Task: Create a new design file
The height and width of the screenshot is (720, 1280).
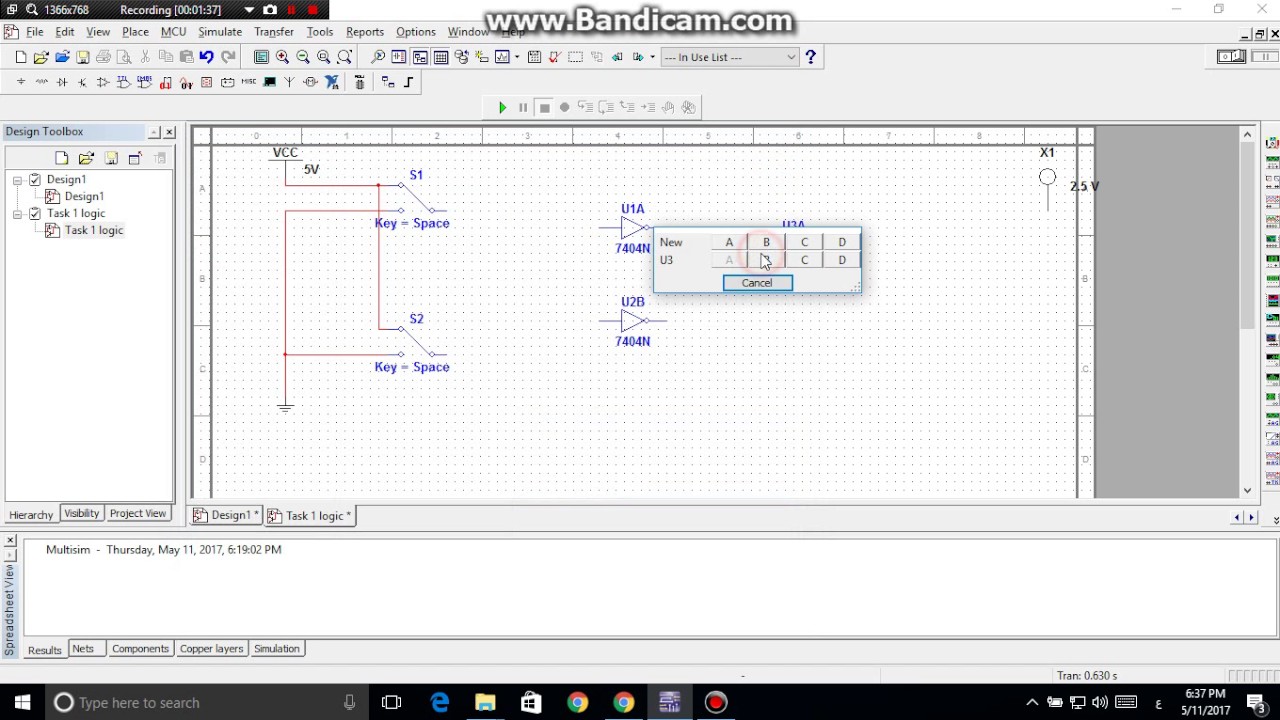Action: click(21, 57)
